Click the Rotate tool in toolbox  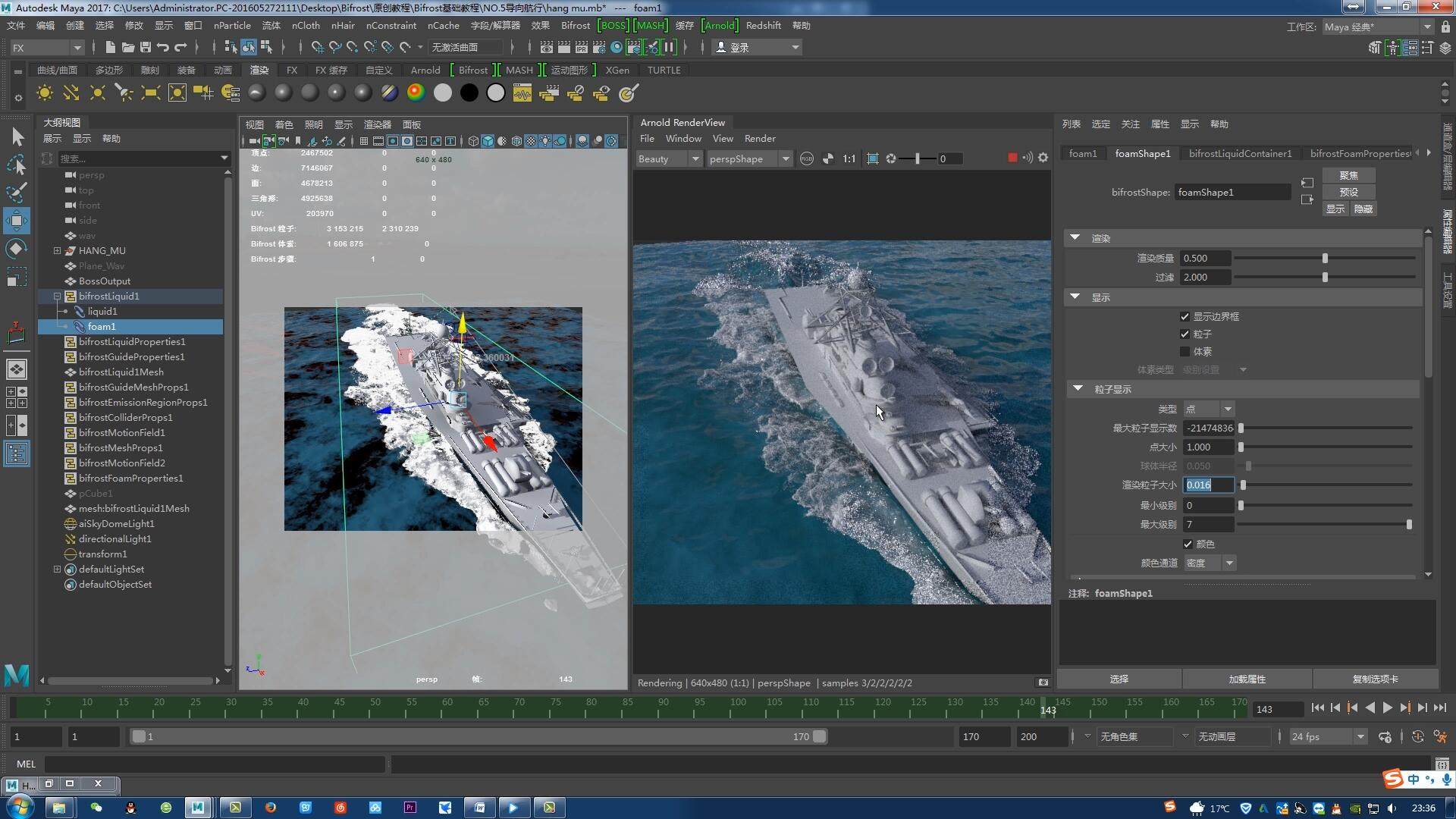(x=16, y=249)
